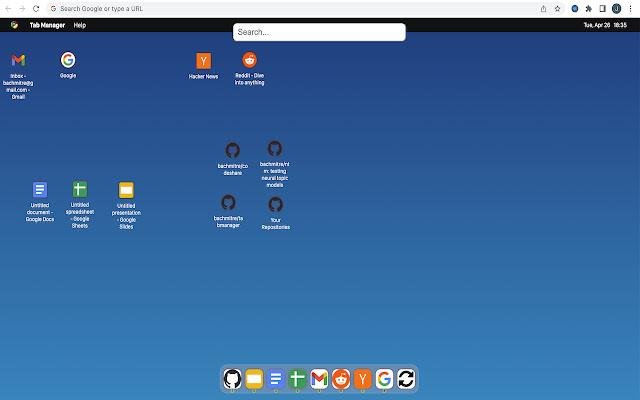Toggle the Chrome side panel
Image resolution: width=640 pixels, height=400 pixels.
[602, 9]
